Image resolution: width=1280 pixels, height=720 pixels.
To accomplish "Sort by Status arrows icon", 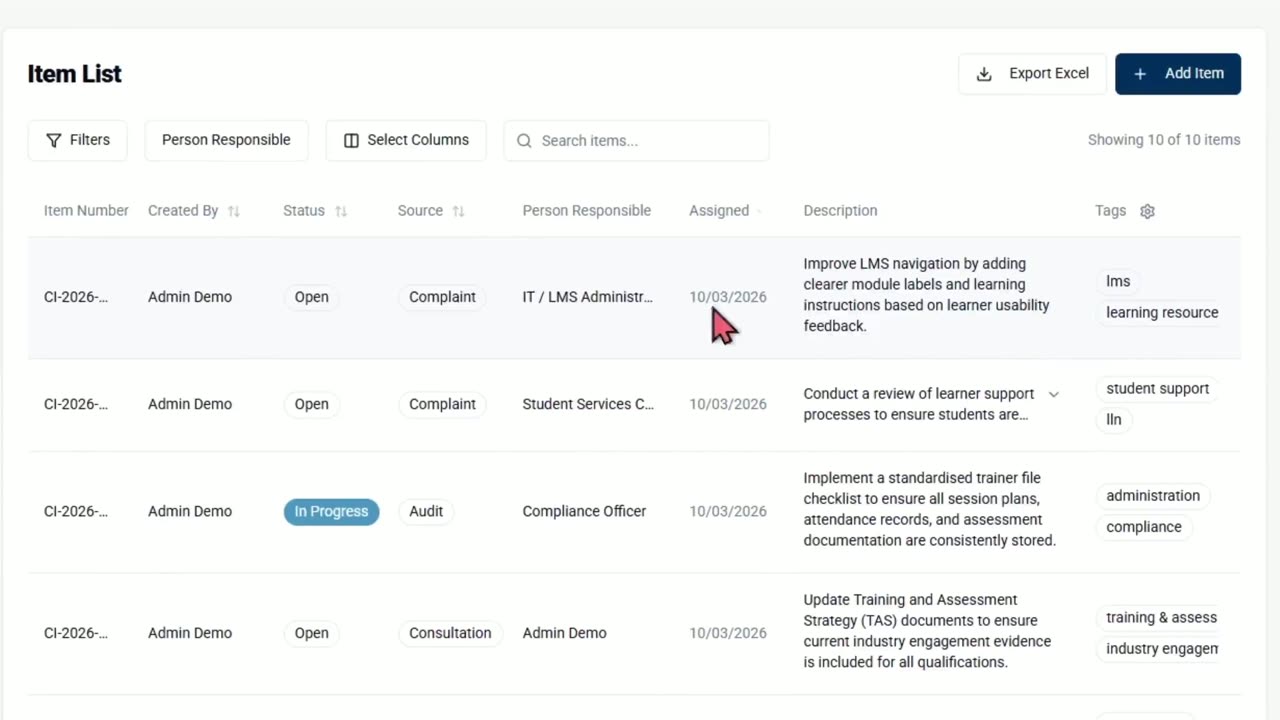I will (x=341, y=211).
